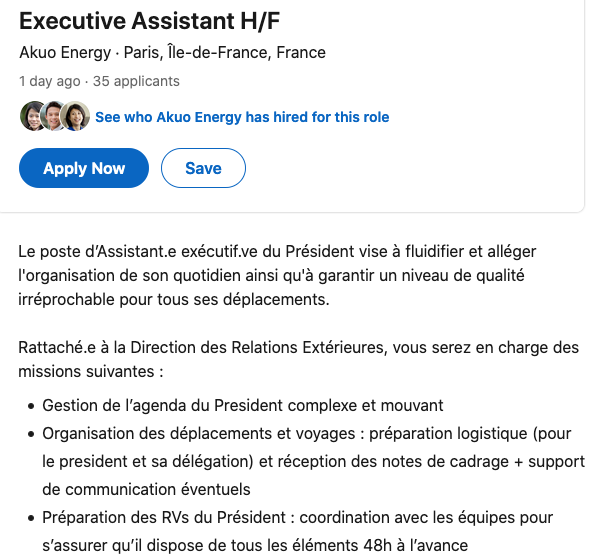Viewport: 596px width, 554px height.
Task: Click the paragraph starting 'Rattaché.e à la Direction'
Action: 298,359
